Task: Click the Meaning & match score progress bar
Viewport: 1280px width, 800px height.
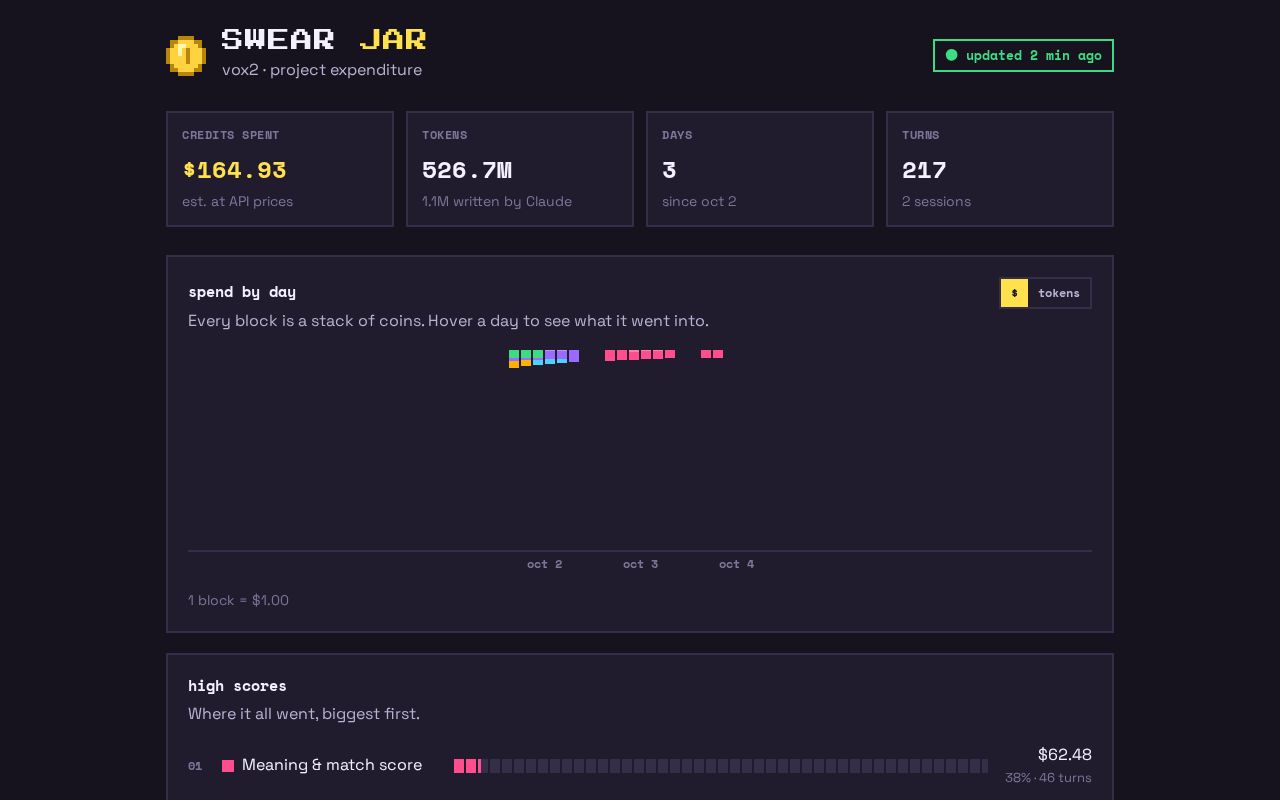Action: (x=721, y=766)
